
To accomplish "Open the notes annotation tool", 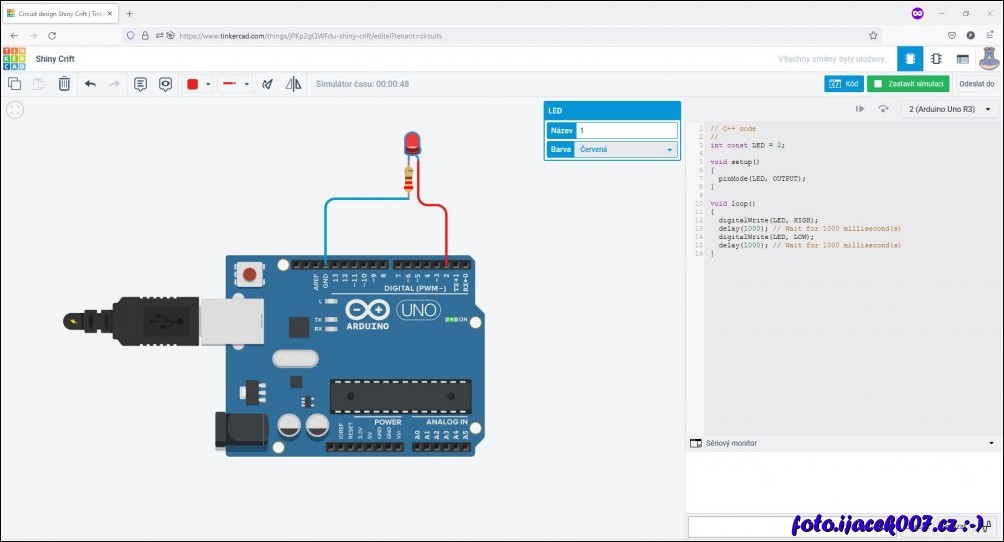I will [x=140, y=84].
